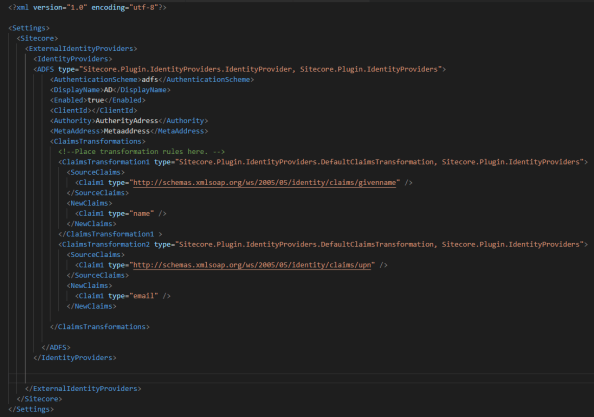Click the opening Sitecore tag
This screenshot has width=594, height=417.
(x=37, y=38)
